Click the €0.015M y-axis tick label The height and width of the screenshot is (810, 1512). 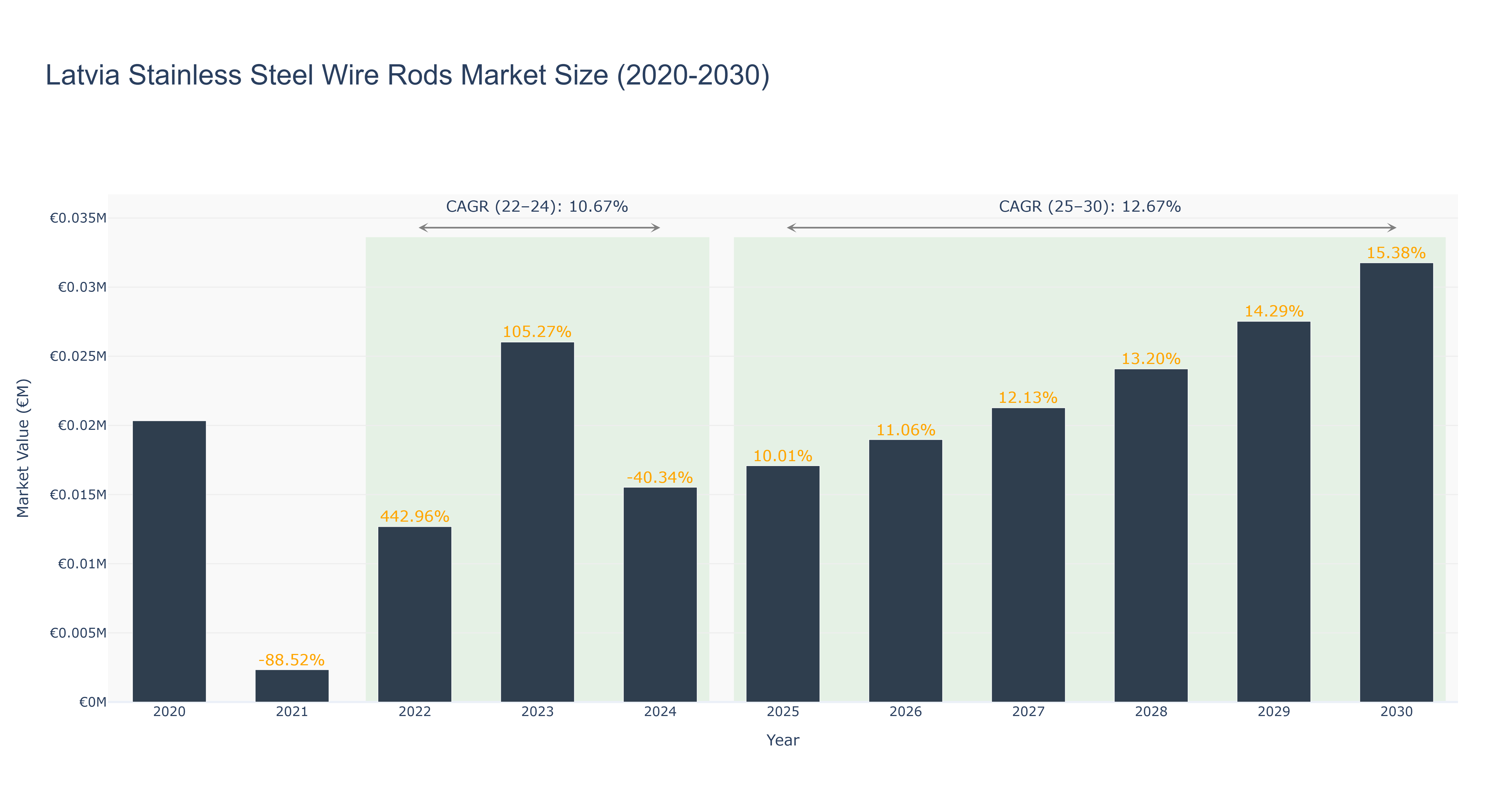point(78,495)
